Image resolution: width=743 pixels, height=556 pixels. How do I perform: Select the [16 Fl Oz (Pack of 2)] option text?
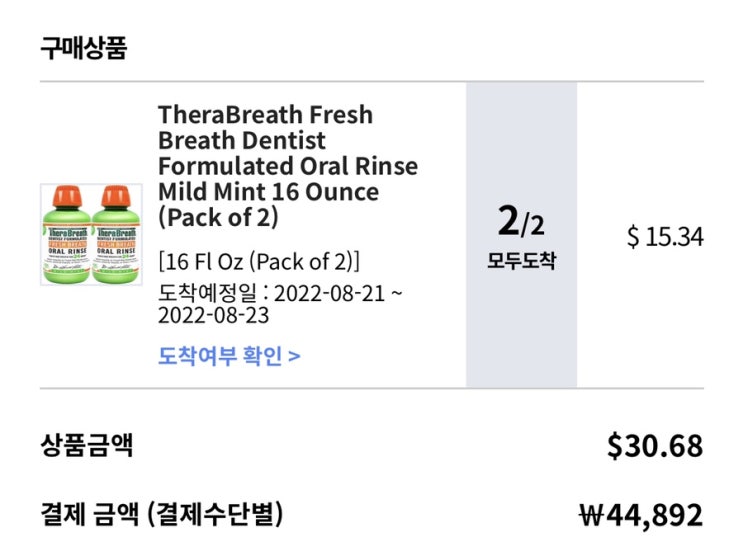259,262
